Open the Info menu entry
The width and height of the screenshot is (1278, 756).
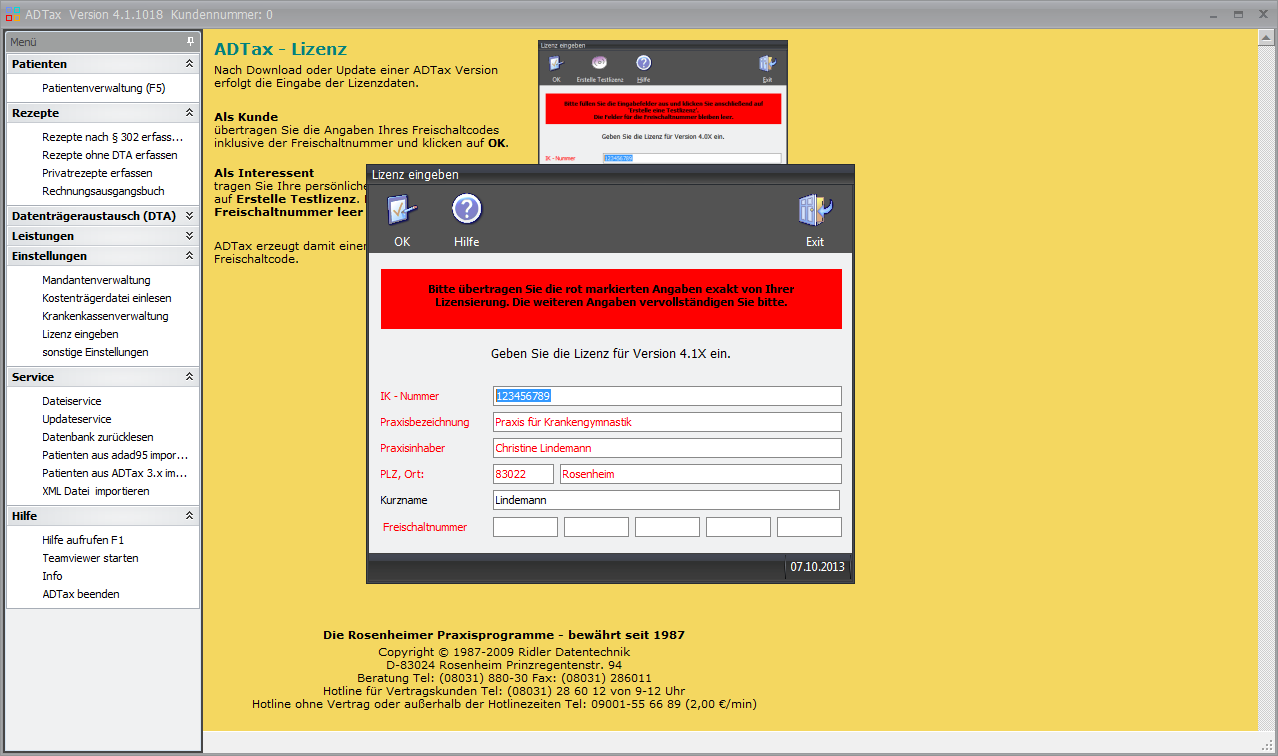pyautogui.click(x=52, y=576)
